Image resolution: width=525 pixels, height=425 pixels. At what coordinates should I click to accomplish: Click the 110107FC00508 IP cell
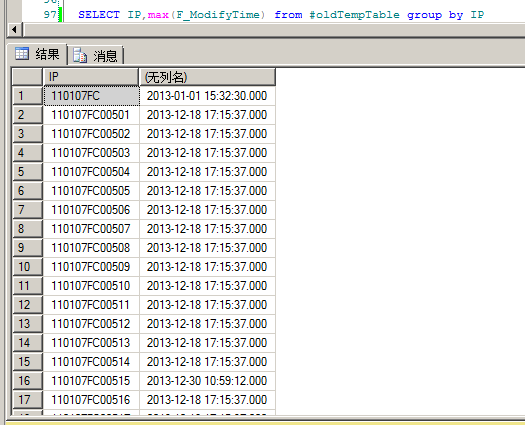pos(91,248)
